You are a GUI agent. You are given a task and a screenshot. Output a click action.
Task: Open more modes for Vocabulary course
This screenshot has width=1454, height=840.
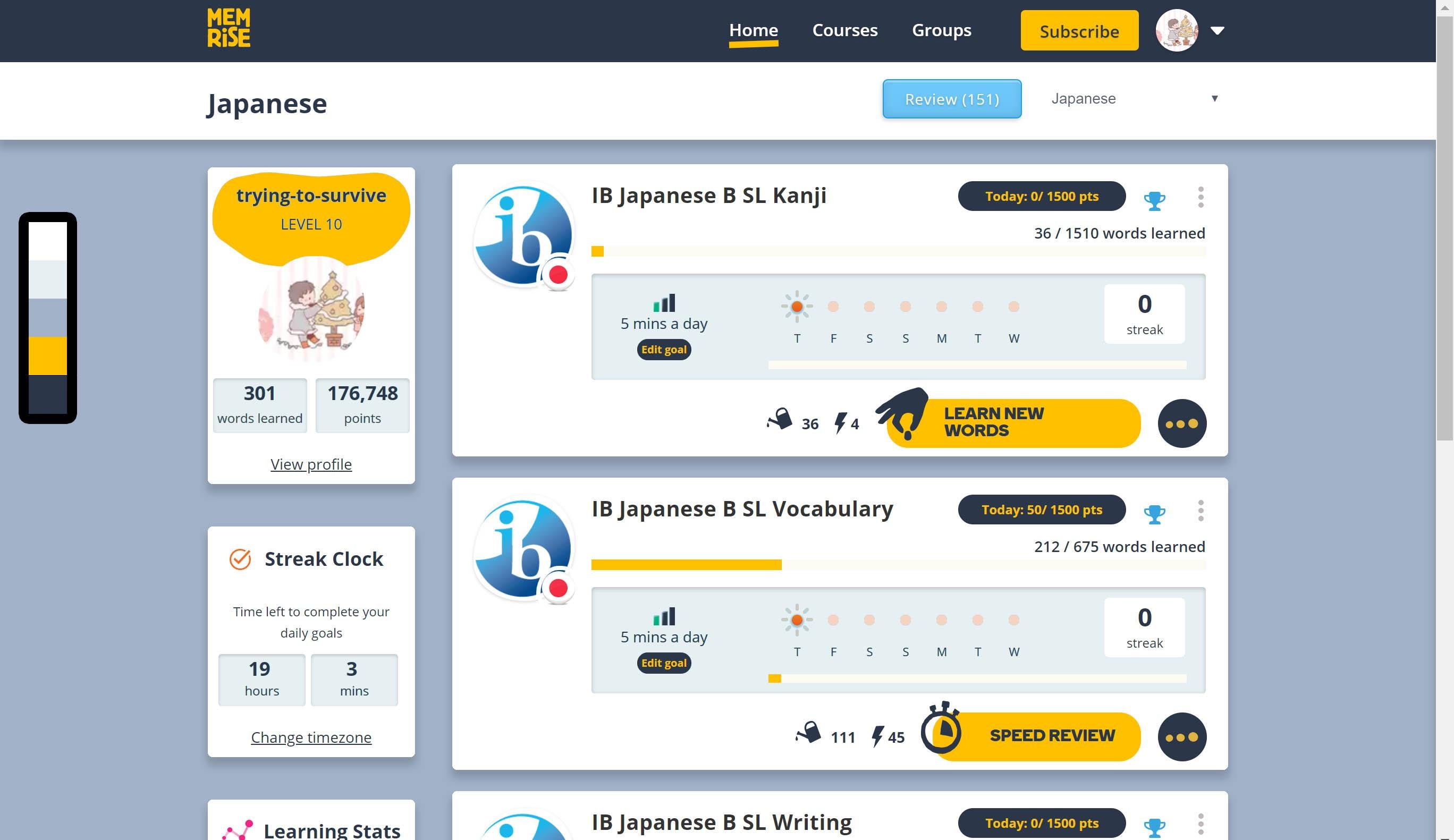pos(1182,737)
